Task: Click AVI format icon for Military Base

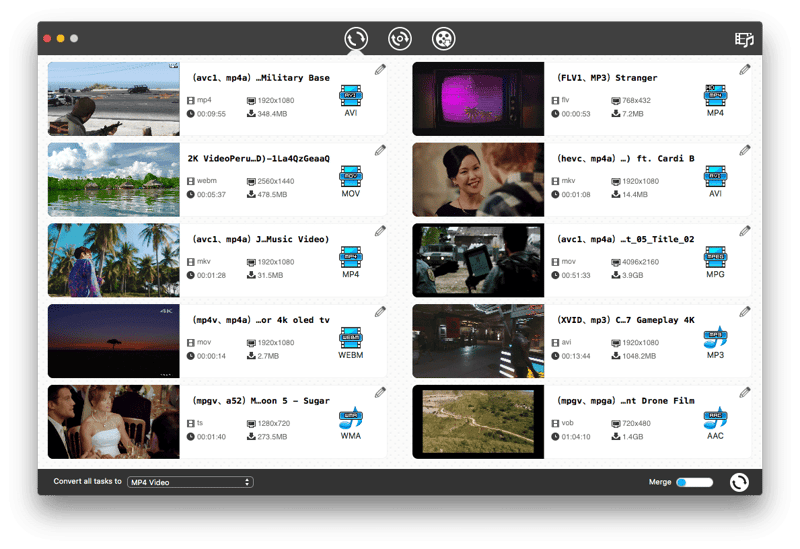Action: tap(350, 96)
